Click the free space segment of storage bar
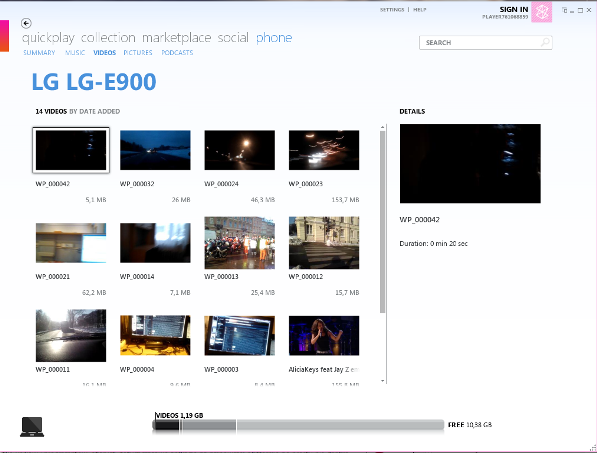 pyautogui.click(x=340, y=425)
